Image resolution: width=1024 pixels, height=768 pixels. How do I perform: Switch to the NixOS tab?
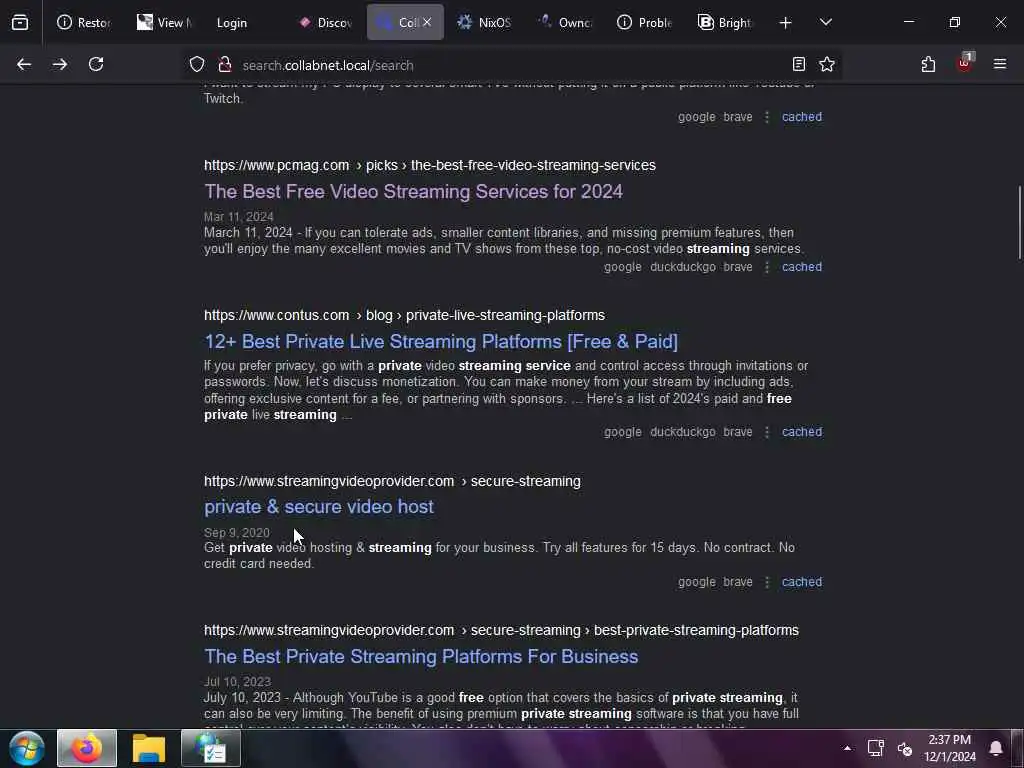(x=485, y=23)
